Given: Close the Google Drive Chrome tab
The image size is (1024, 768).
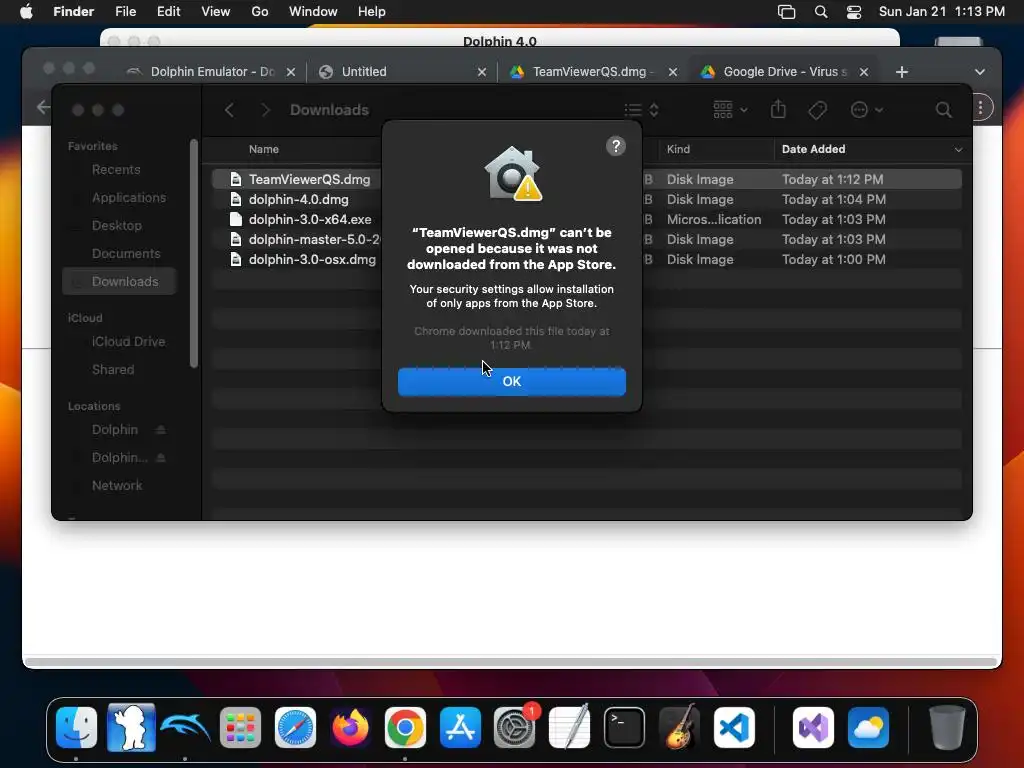Looking at the screenshot, I should pos(864,72).
